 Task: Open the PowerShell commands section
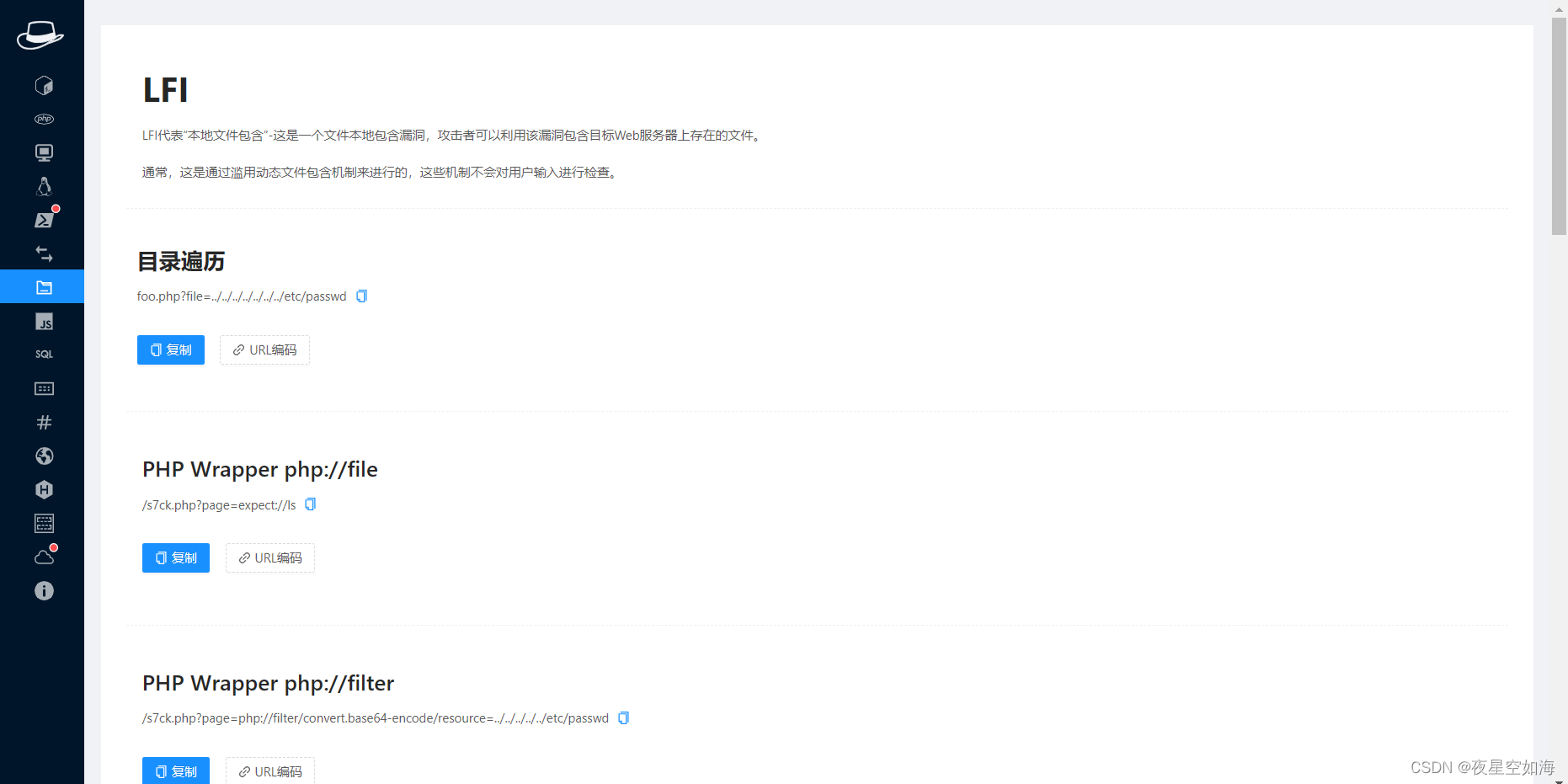click(x=44, y=220)
